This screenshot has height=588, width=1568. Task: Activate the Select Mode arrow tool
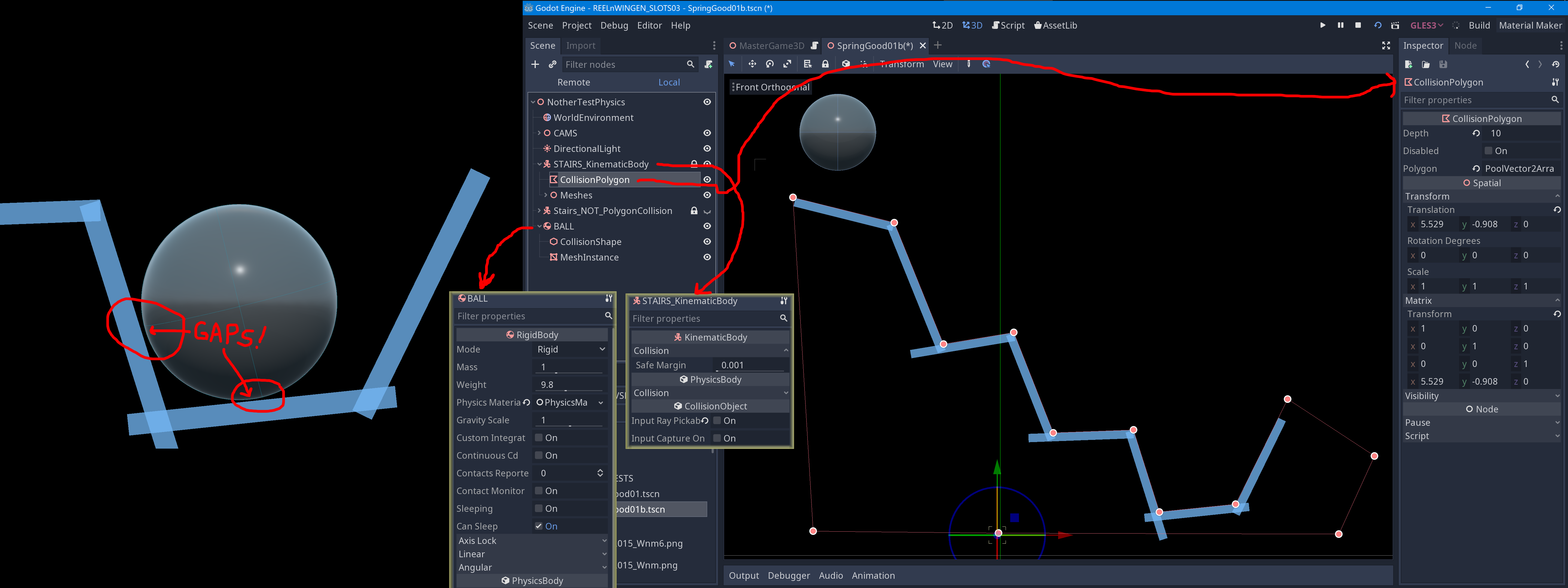click(x=732, y=64)
